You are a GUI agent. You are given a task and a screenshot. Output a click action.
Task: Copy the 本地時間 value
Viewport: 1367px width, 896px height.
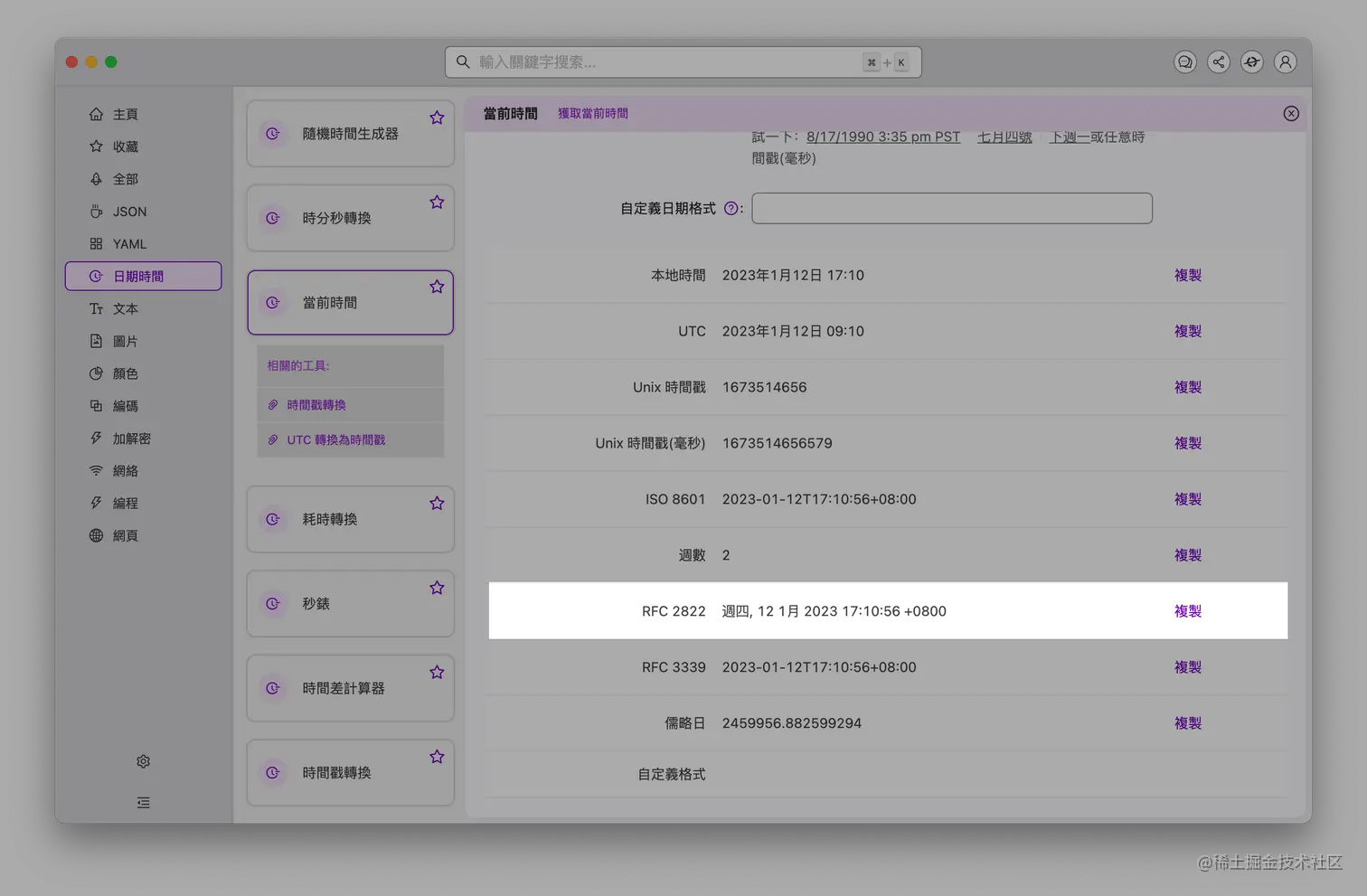click(x=1187, y=275)
